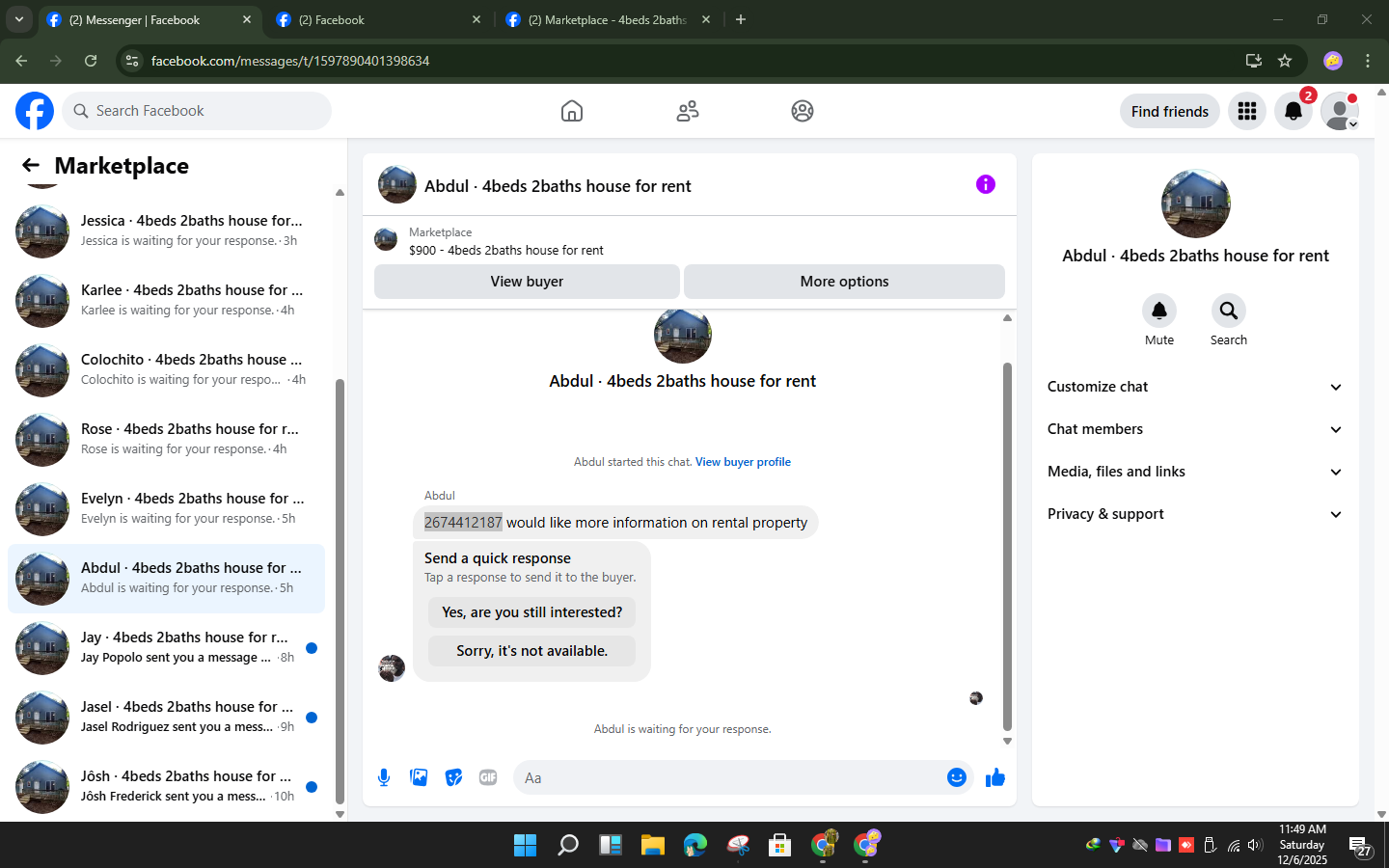1389x868 pixels.
Task: Expand Privacy & support section
Action: point(1195,514)
